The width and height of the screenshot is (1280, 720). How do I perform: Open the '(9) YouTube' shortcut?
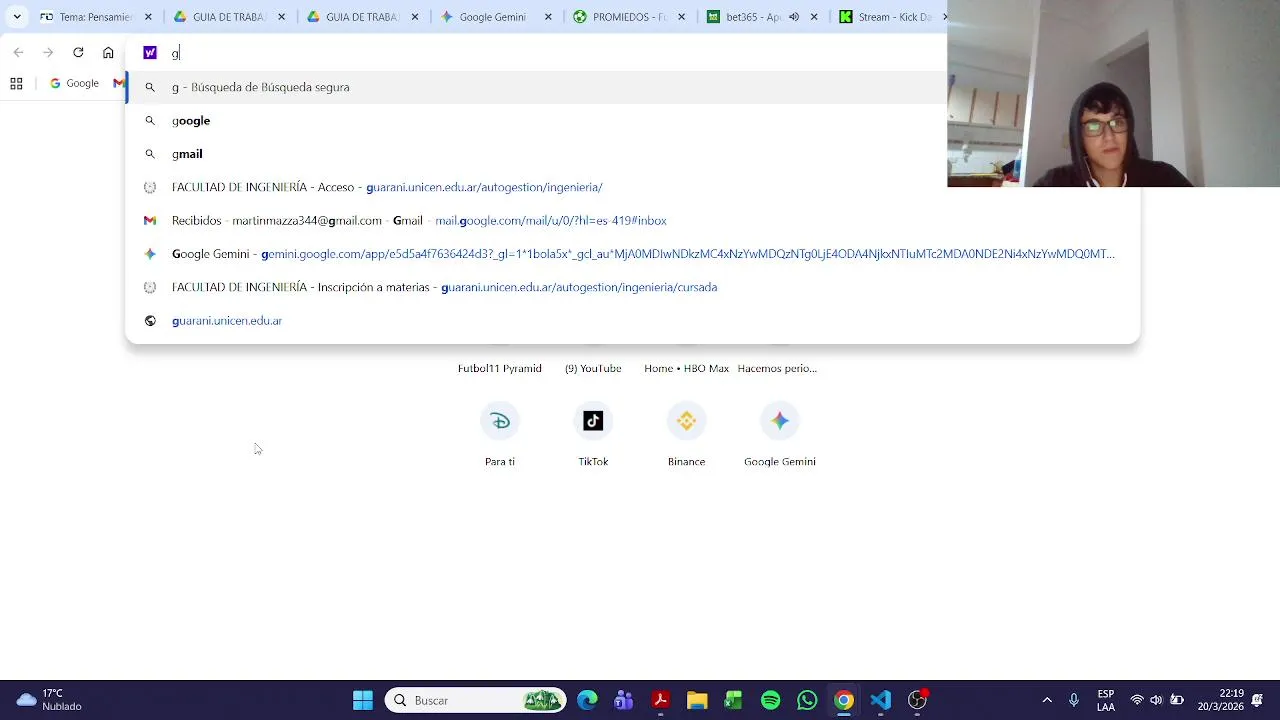pos(593,369)
